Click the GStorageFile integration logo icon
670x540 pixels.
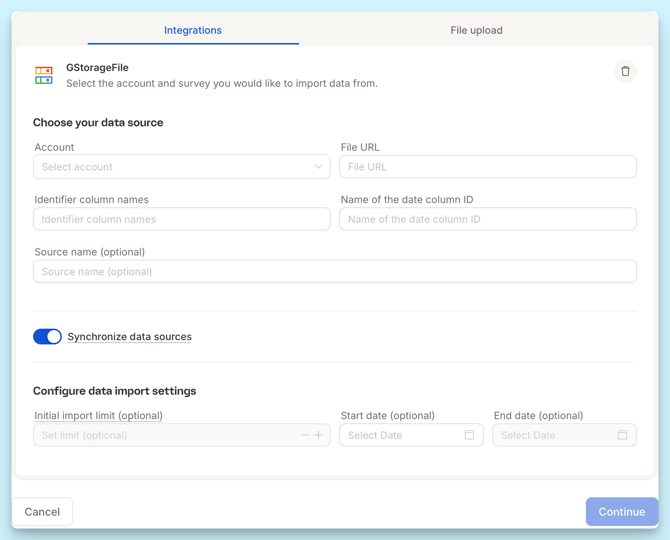coord(44,75)
